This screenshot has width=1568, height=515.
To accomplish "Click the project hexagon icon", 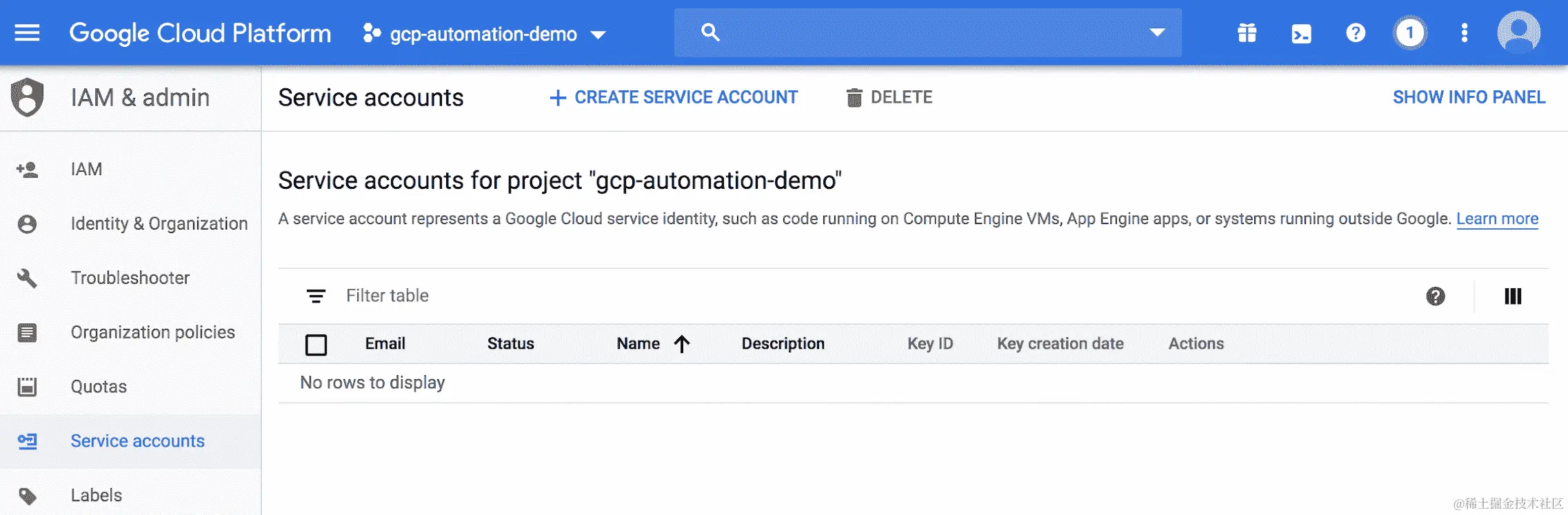I will click(x=372, y=33).
